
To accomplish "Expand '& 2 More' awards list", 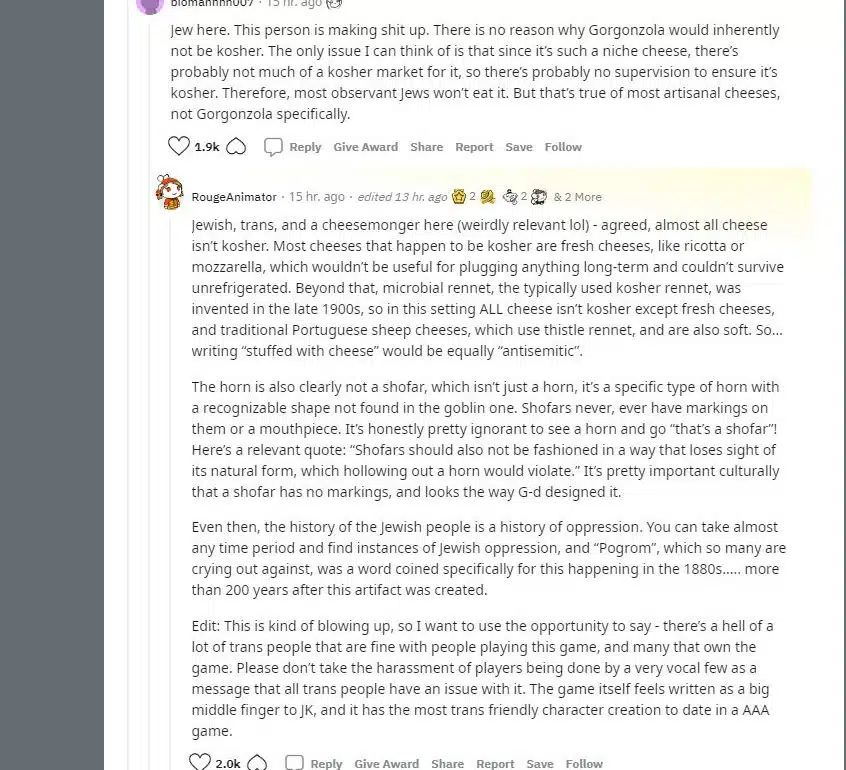I will click(577, 197).
